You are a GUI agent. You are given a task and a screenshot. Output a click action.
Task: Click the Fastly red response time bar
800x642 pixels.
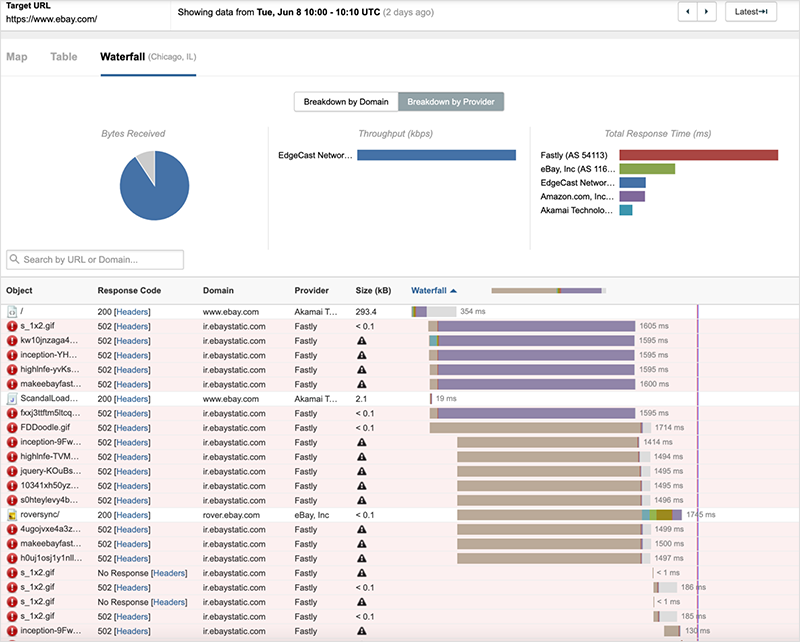[698, 155]
